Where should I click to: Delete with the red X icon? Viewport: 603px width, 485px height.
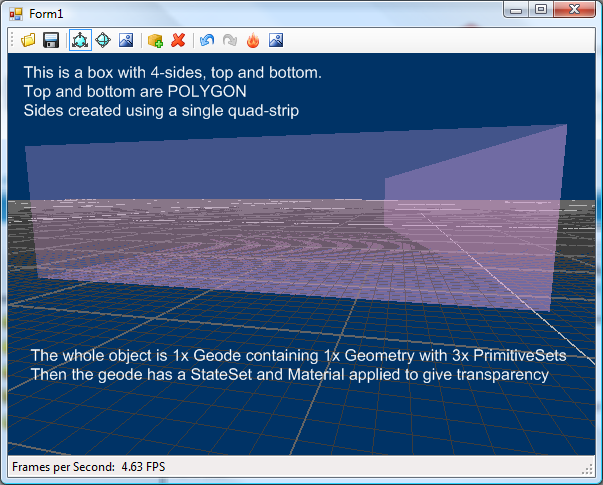point(178,40)
